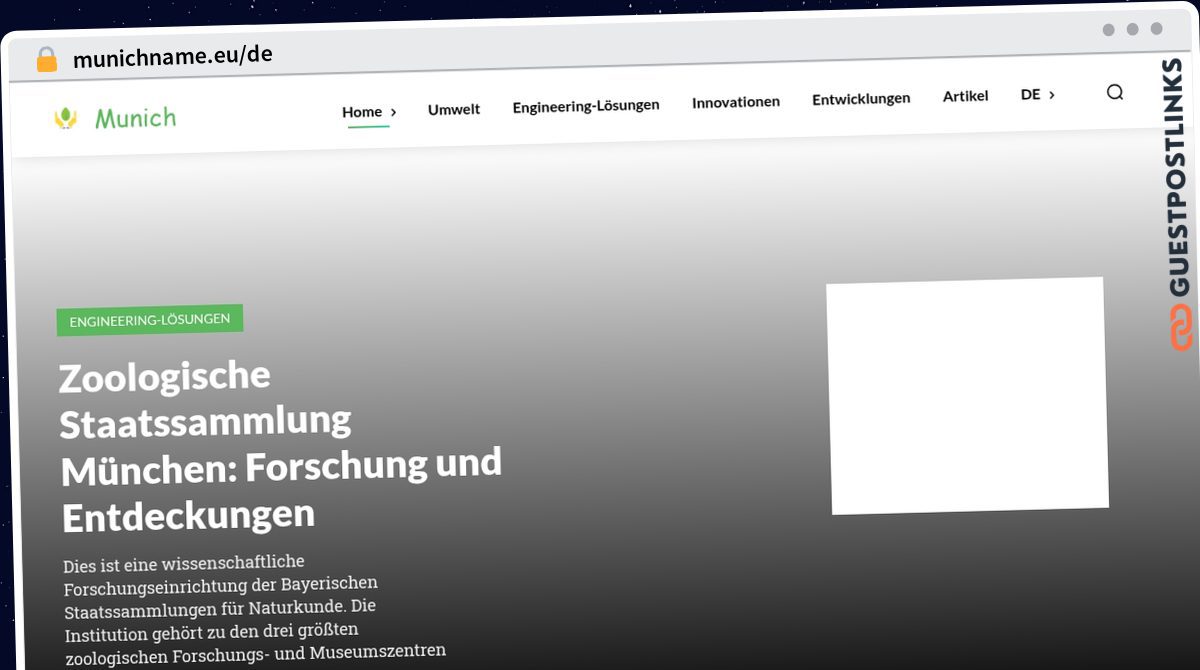
Task: Navigate to the Innovationen section
Action: (x=735, y=102)
